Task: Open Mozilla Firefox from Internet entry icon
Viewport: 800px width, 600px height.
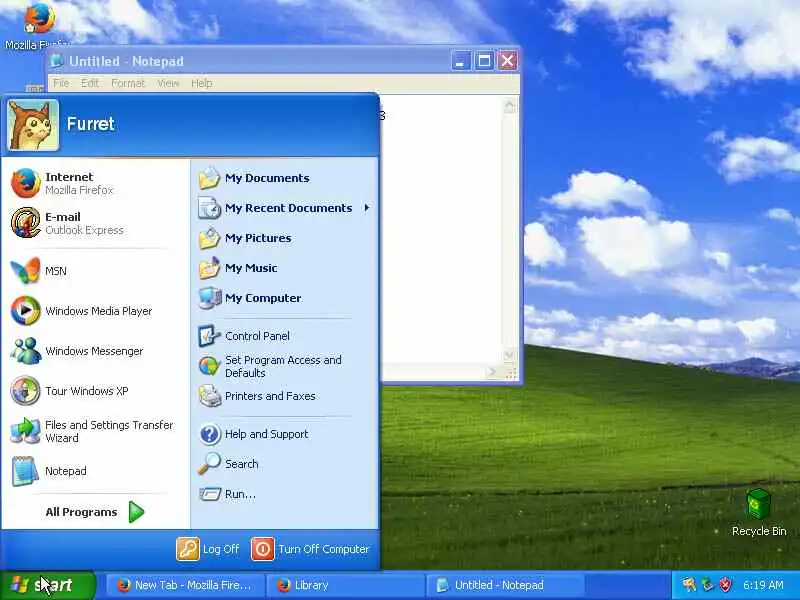Action: point(26,183)
